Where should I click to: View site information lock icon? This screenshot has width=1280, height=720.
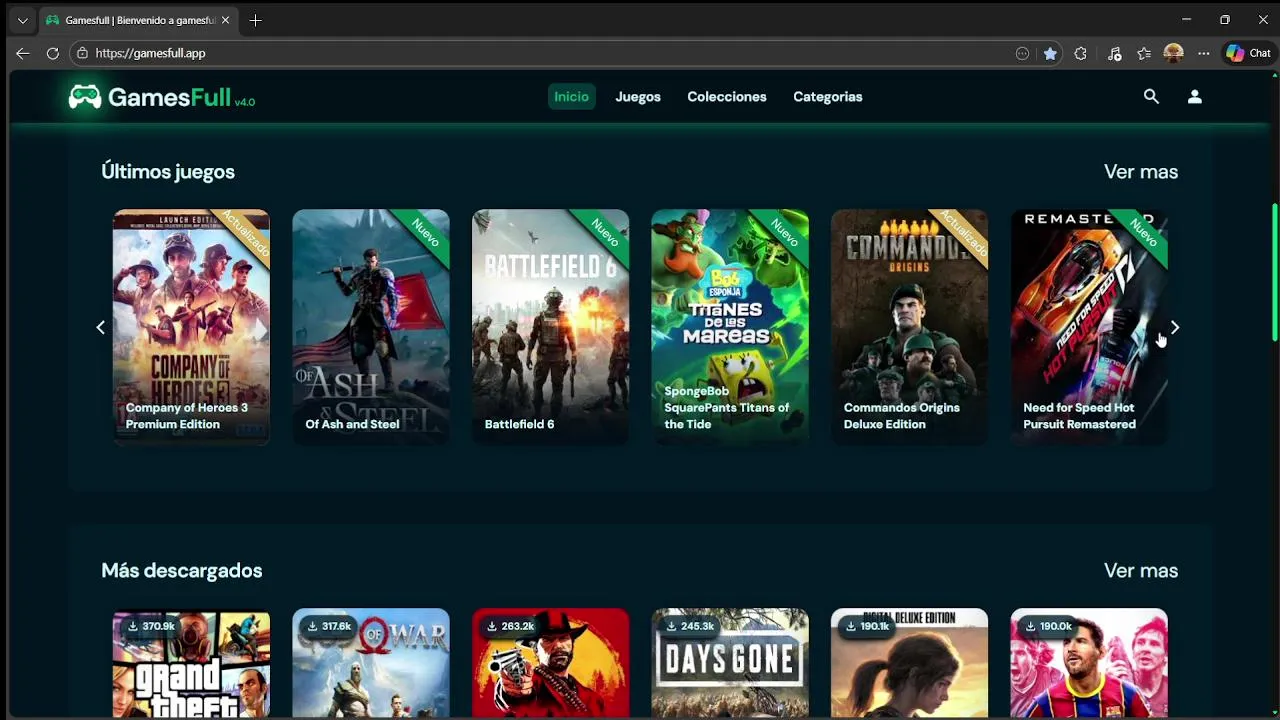(x=83, y=53)
